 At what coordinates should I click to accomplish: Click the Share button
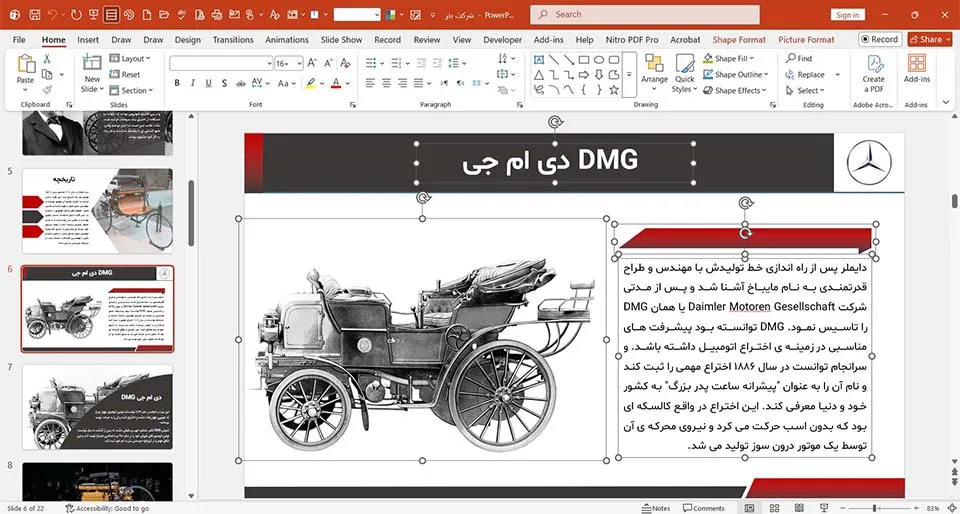click(929, 39)
